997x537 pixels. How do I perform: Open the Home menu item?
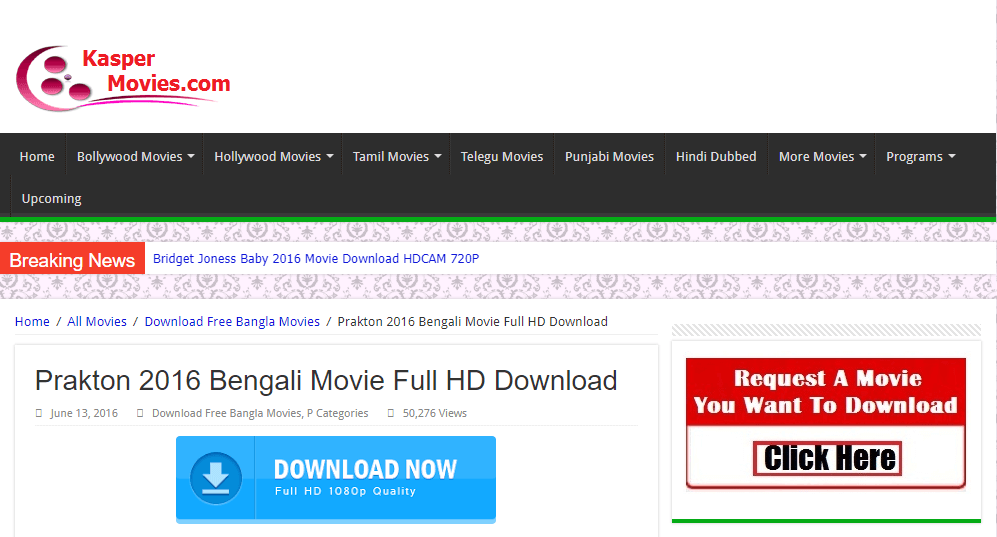(37, 156)
